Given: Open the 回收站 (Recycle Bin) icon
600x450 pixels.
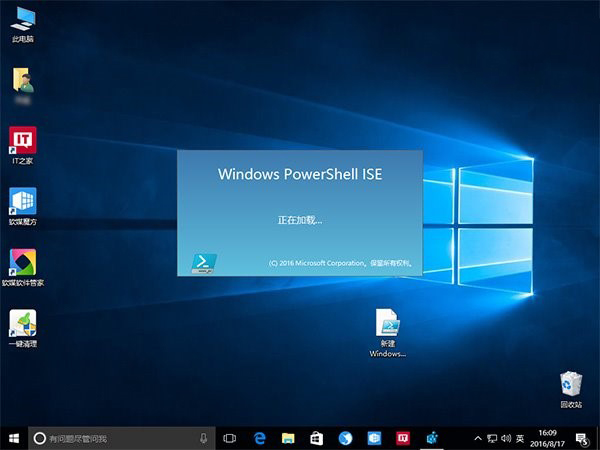Looking at the screenshot, I should (x=571, y=385).
